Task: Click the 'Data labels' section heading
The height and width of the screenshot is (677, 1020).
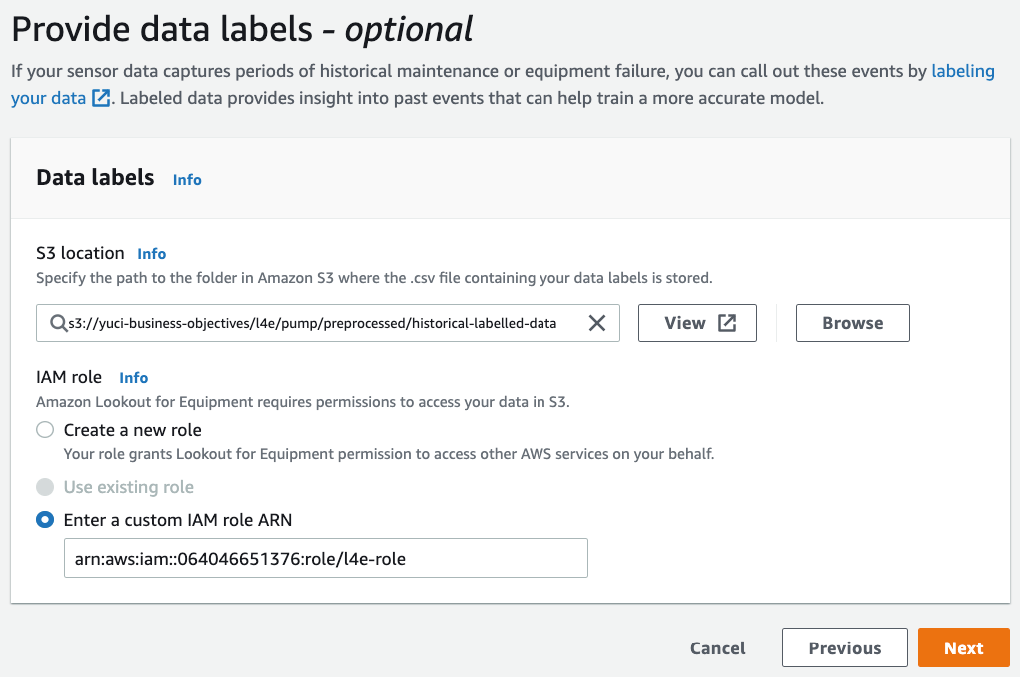Action: point(95,178)
